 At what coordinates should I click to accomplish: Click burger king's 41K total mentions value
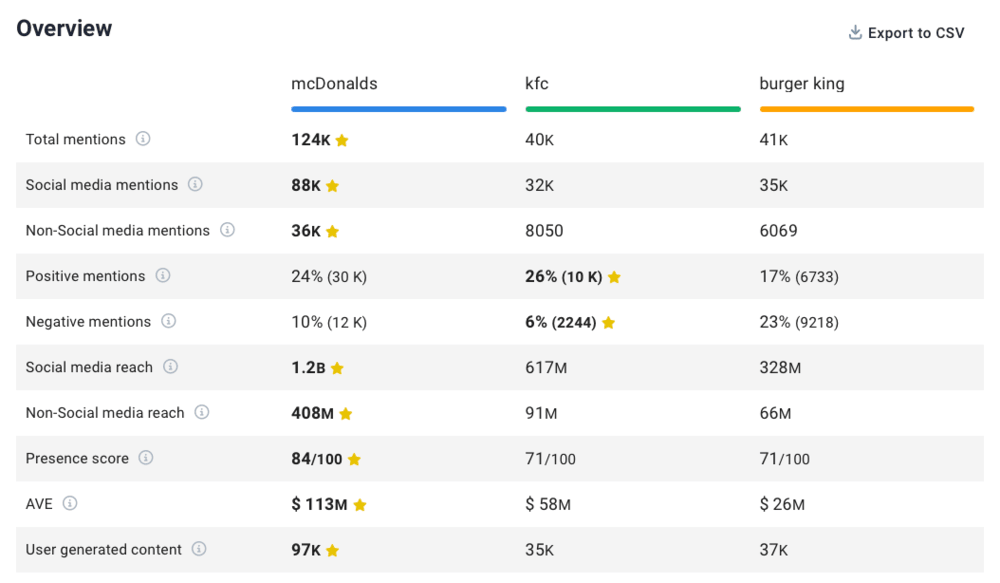tap(774, 140)
